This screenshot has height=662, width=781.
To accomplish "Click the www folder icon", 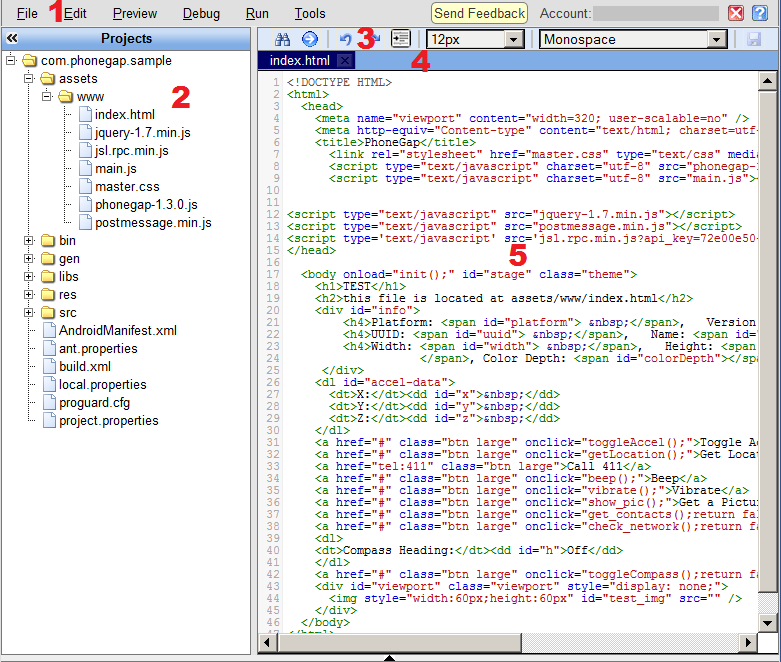I will (x=66, y=96).
